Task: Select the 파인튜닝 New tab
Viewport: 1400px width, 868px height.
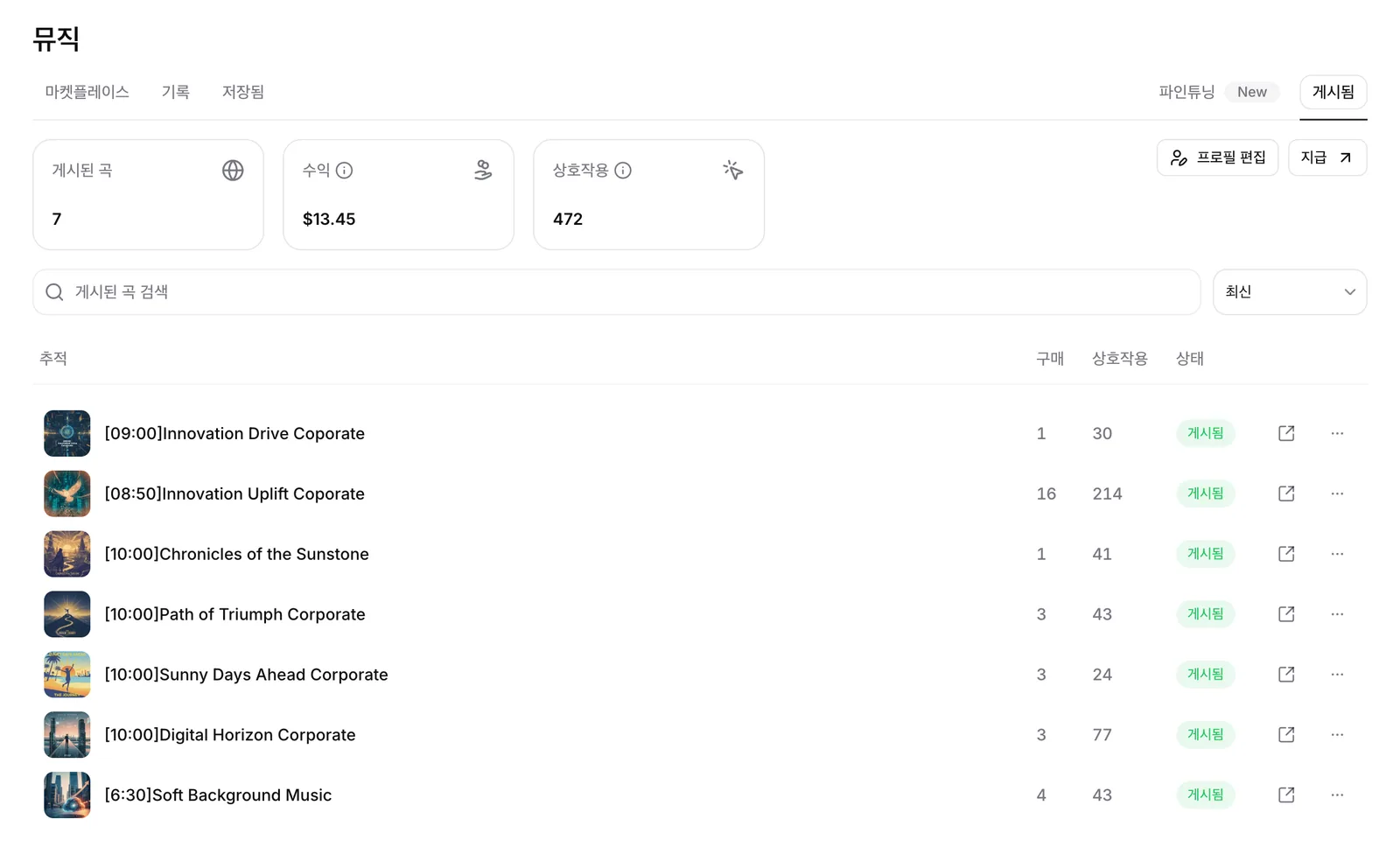Action: (1219, 92)
